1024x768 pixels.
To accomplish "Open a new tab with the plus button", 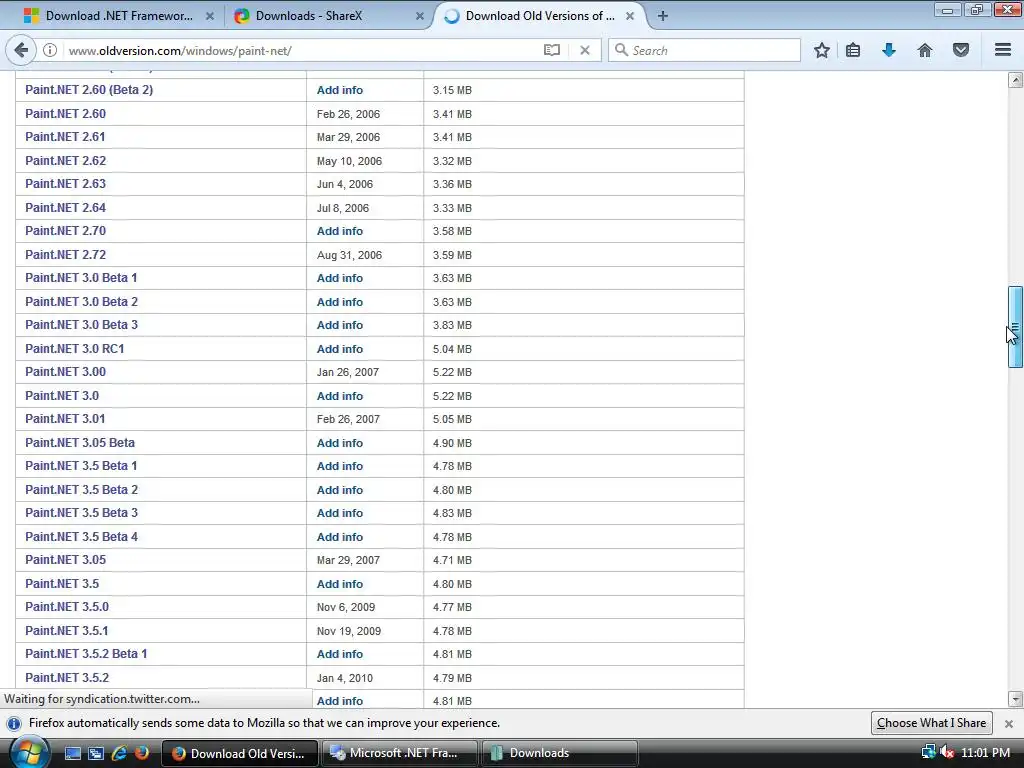I will pyautogui.click(x=662, y=16).
